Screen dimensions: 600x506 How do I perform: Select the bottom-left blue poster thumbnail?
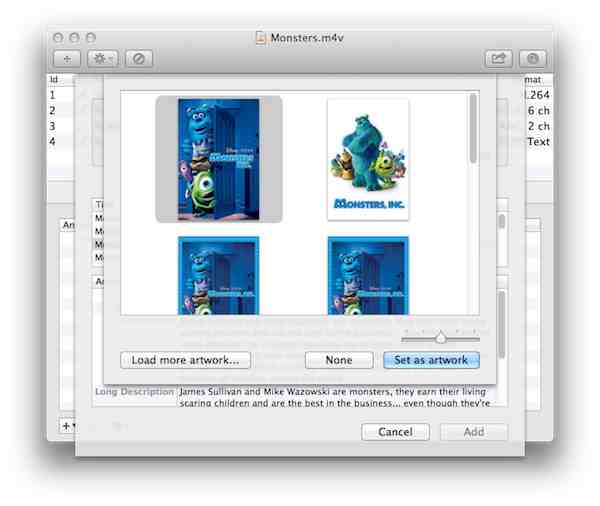point(218,276)
